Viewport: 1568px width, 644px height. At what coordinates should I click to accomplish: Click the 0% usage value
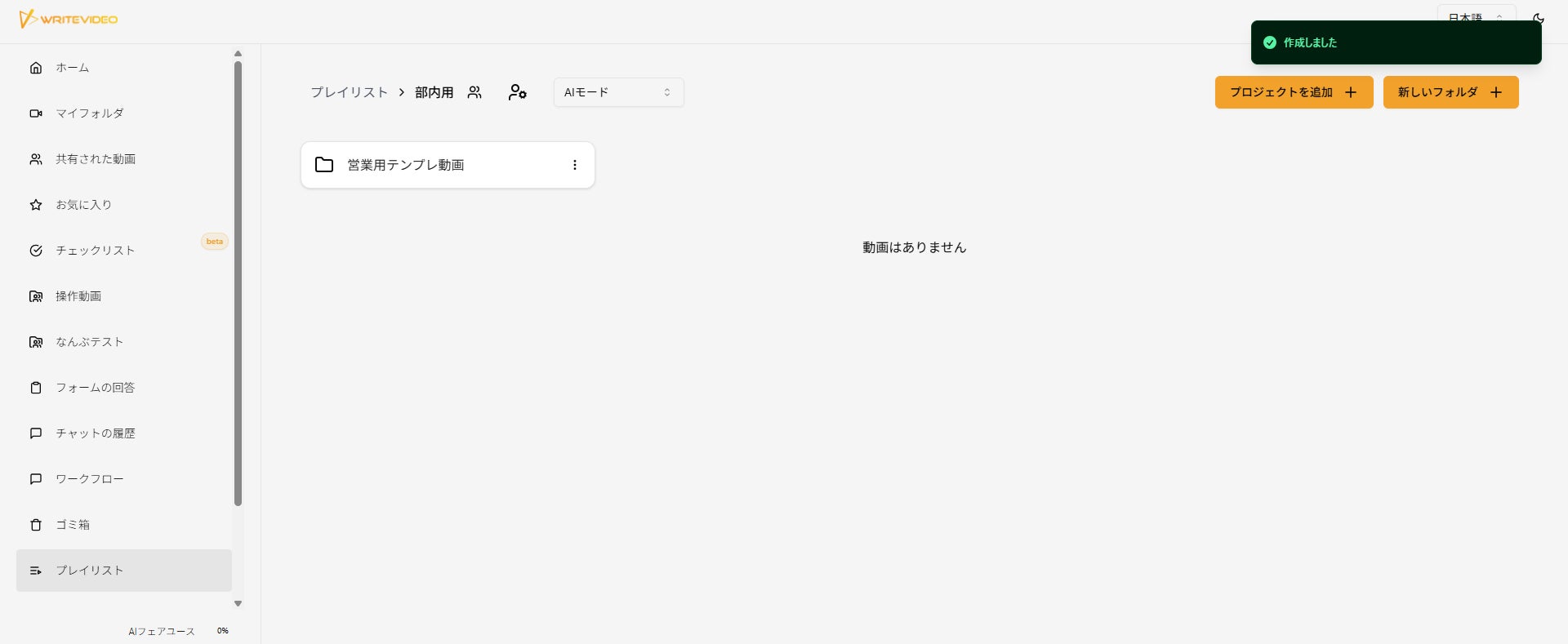pos(223,631)
